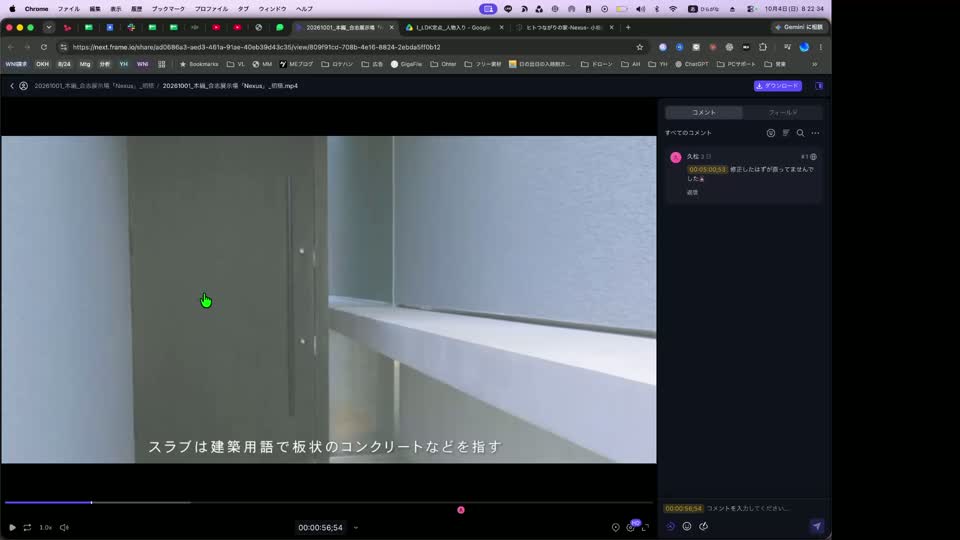Open Chrome extensions puzzle icon
Viewport: 960px width, 540px height.
(x=763, y=47)
